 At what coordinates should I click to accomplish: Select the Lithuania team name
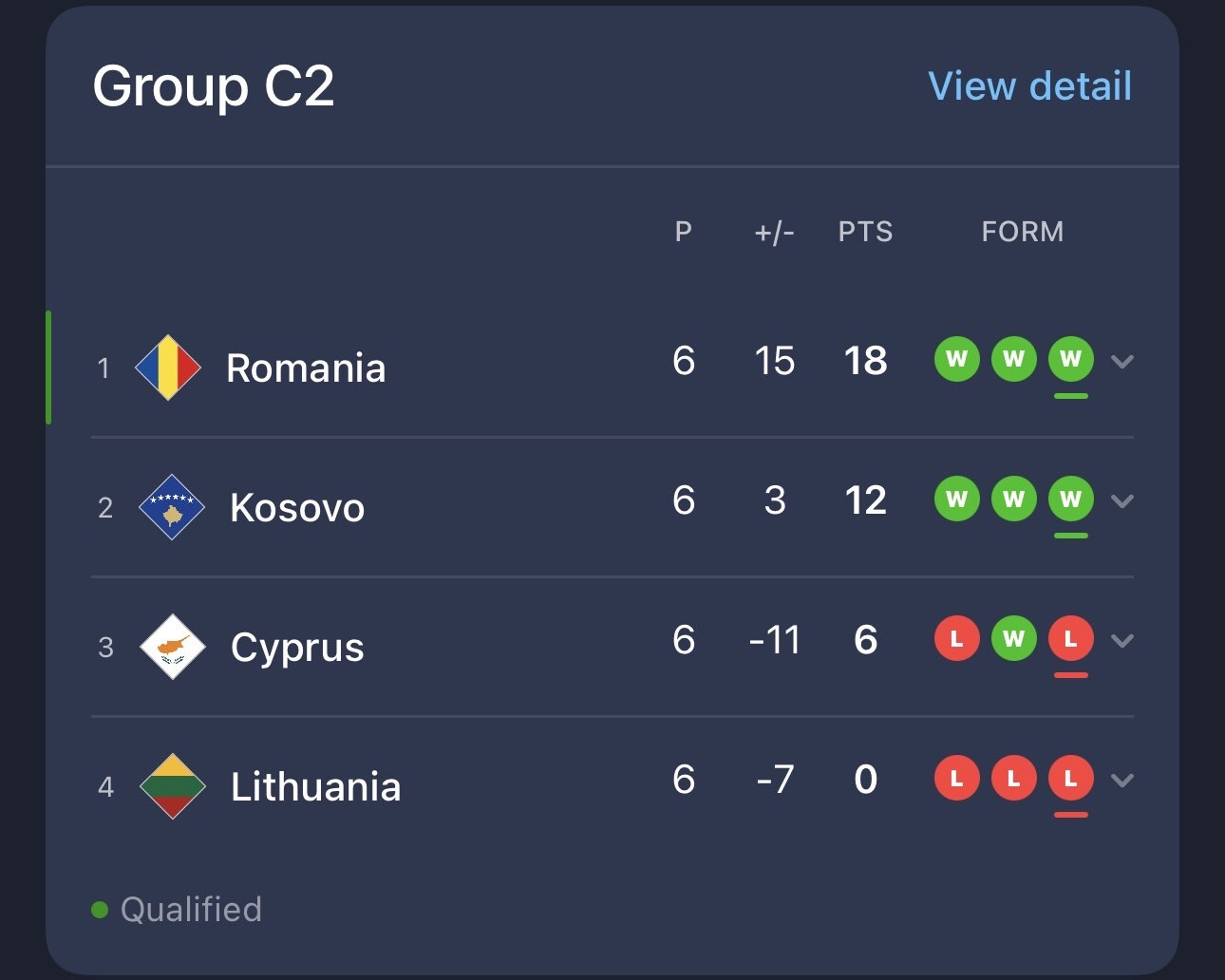315,787
